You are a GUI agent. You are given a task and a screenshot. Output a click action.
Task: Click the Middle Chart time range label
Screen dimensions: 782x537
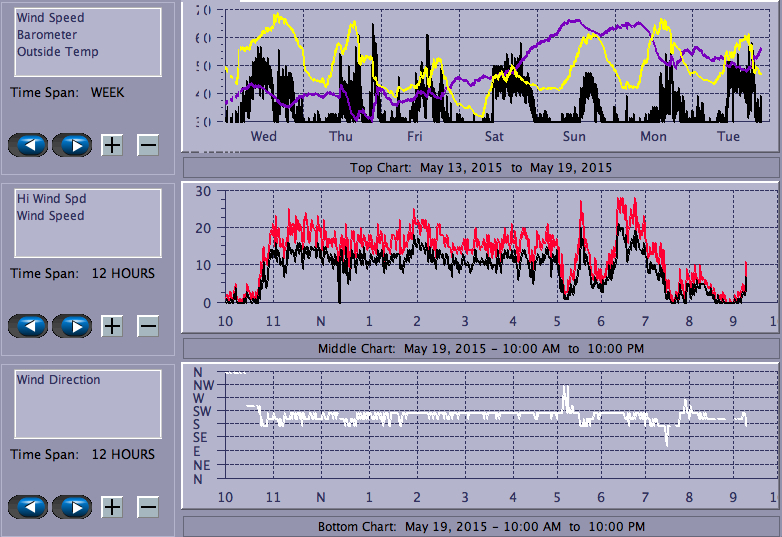480,348
